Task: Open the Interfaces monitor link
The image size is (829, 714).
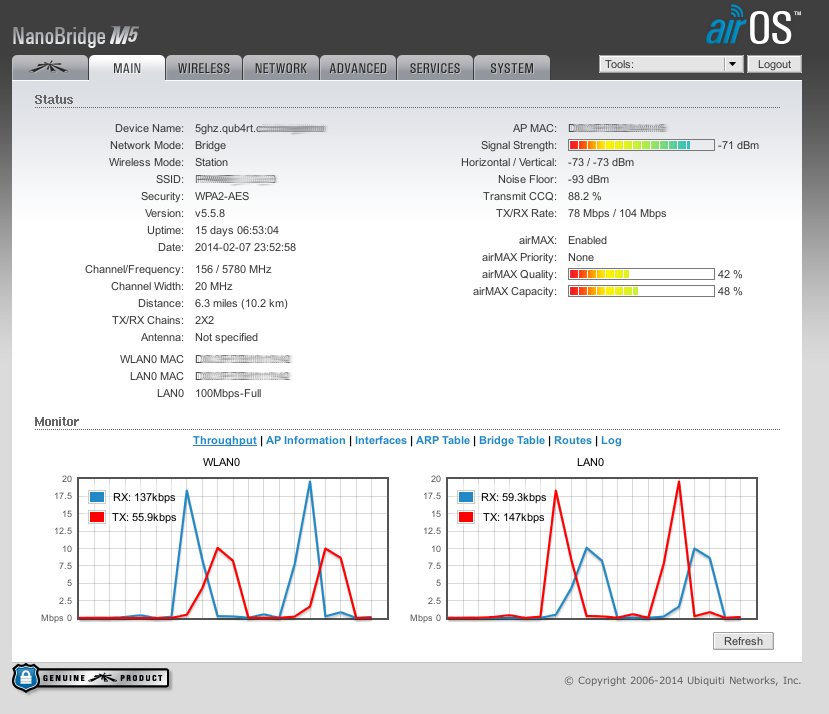Action: point(381,440)
